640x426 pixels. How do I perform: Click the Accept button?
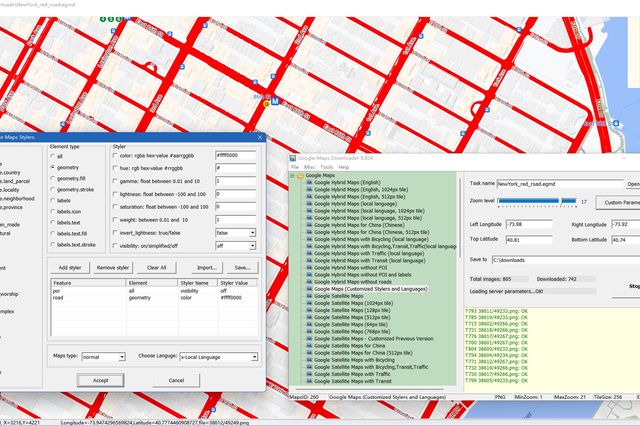click(100, 380)
